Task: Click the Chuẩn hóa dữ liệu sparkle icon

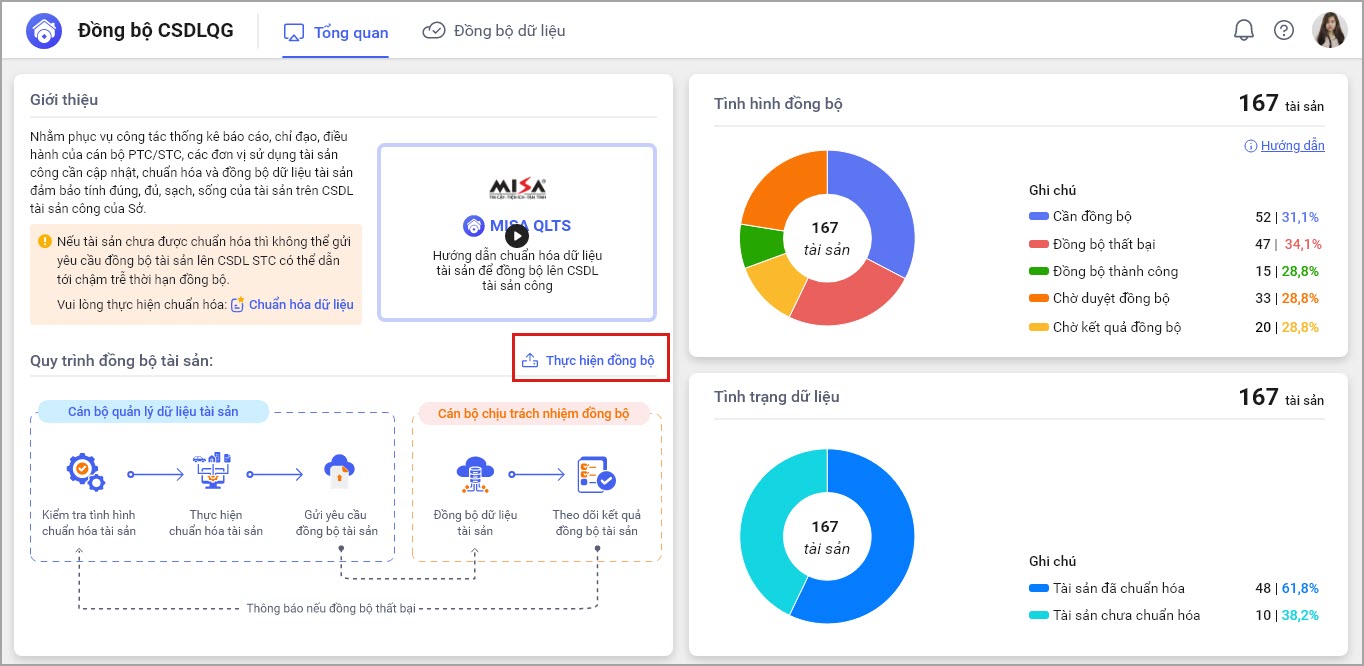Action: click(x=238, y=304)
